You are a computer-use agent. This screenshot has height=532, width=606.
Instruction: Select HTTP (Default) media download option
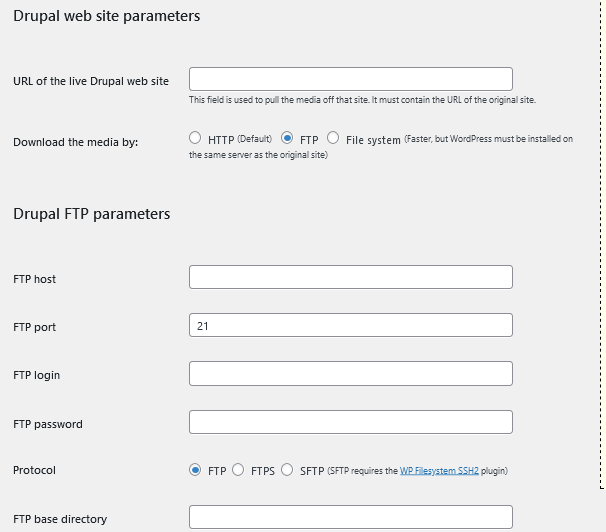click(195, 139)
